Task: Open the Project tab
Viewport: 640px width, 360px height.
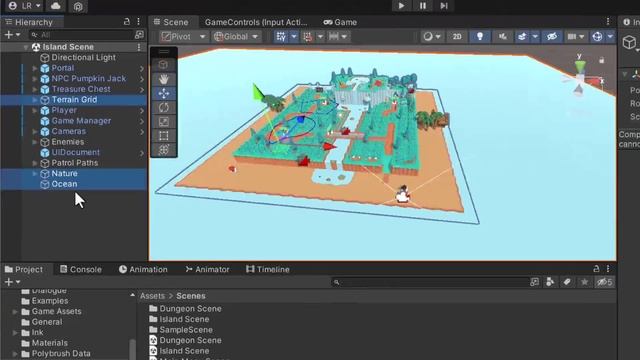Action: (x=24, y=269)
